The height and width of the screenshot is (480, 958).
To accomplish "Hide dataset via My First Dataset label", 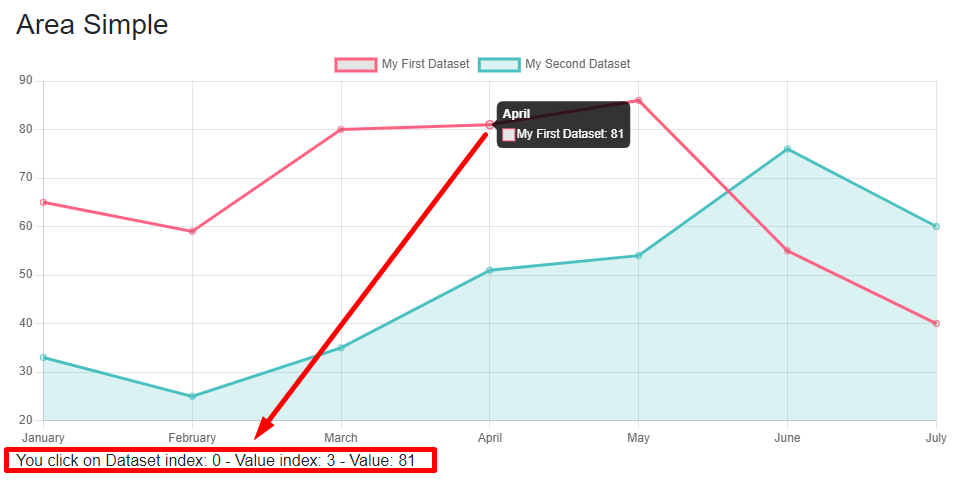I will pos(425,64).
